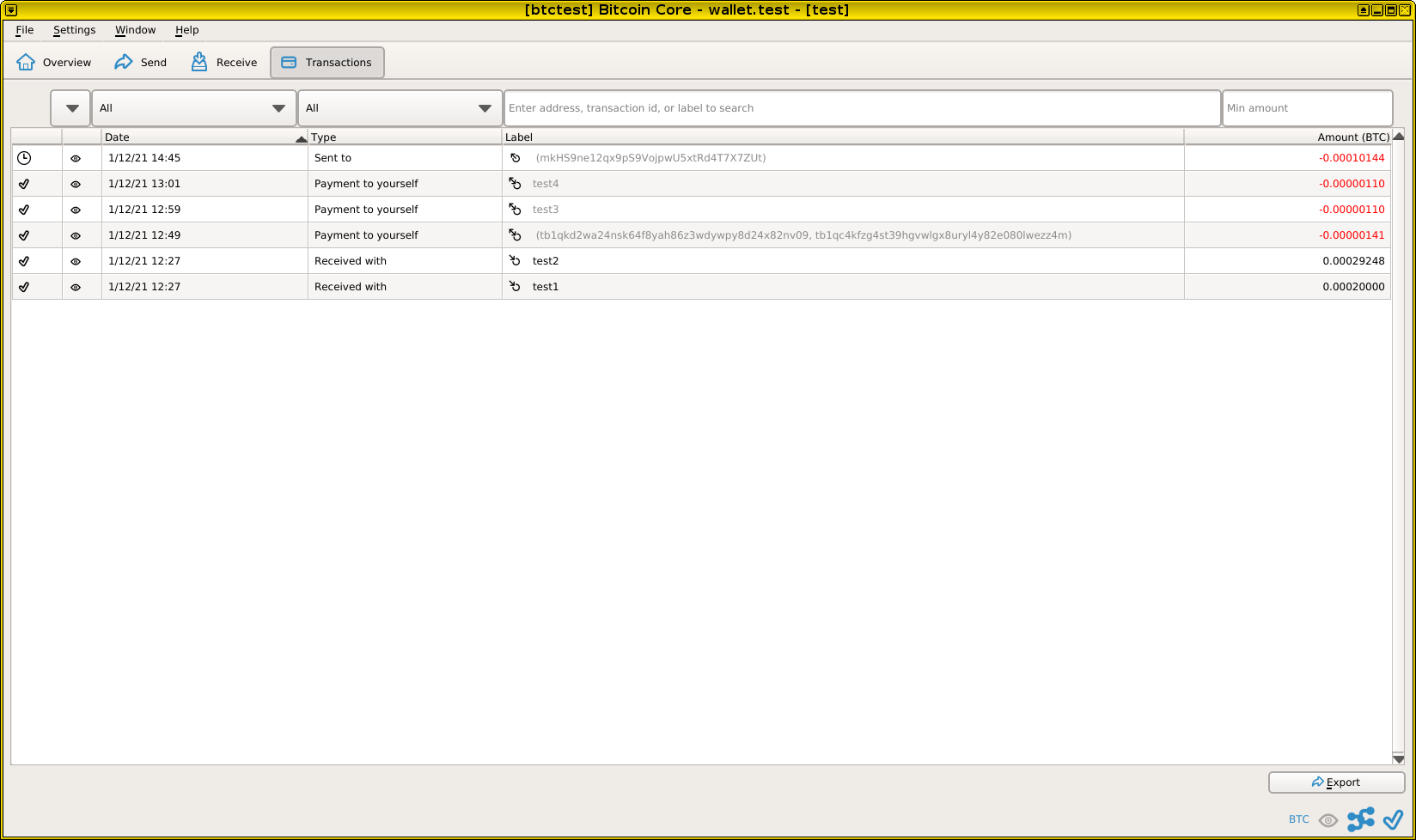The height and width of the screenshot is (840, 1416).
Task: Click the sent-to icon beside mkHS9ne address
Action: tap(515, 158)
